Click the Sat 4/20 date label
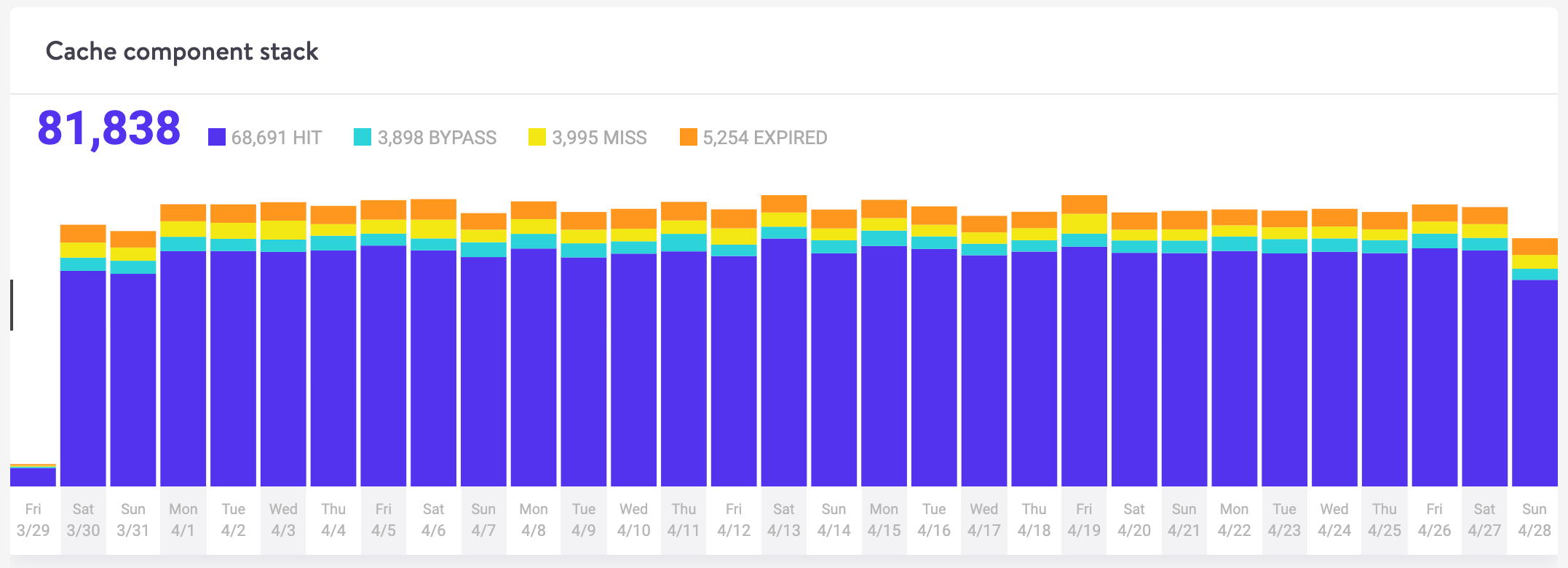Viewport: 1568px width, 568px height. click(x=1134, y=520)
